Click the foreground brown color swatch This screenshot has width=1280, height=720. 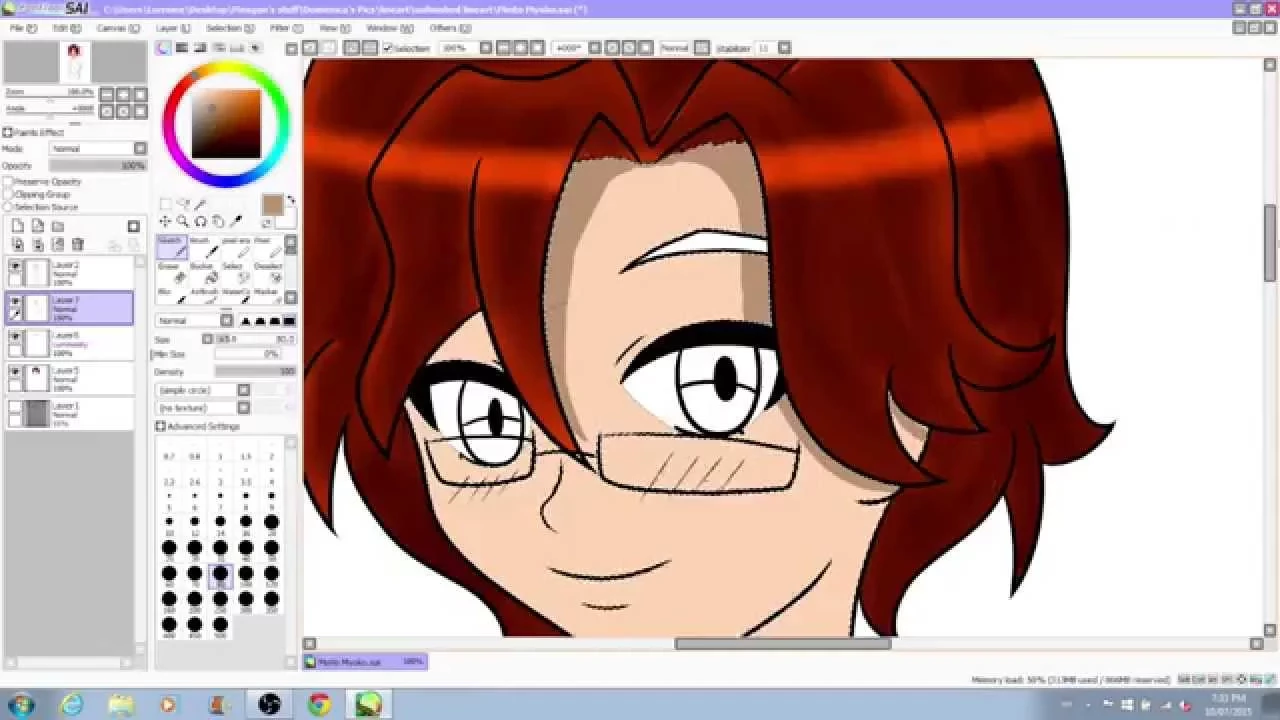pyautogui.click(x=272, y=206)
